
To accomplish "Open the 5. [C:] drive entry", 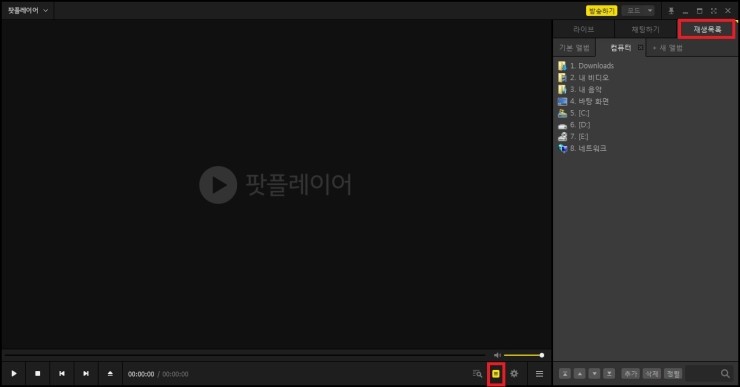I will click(573, 113).
